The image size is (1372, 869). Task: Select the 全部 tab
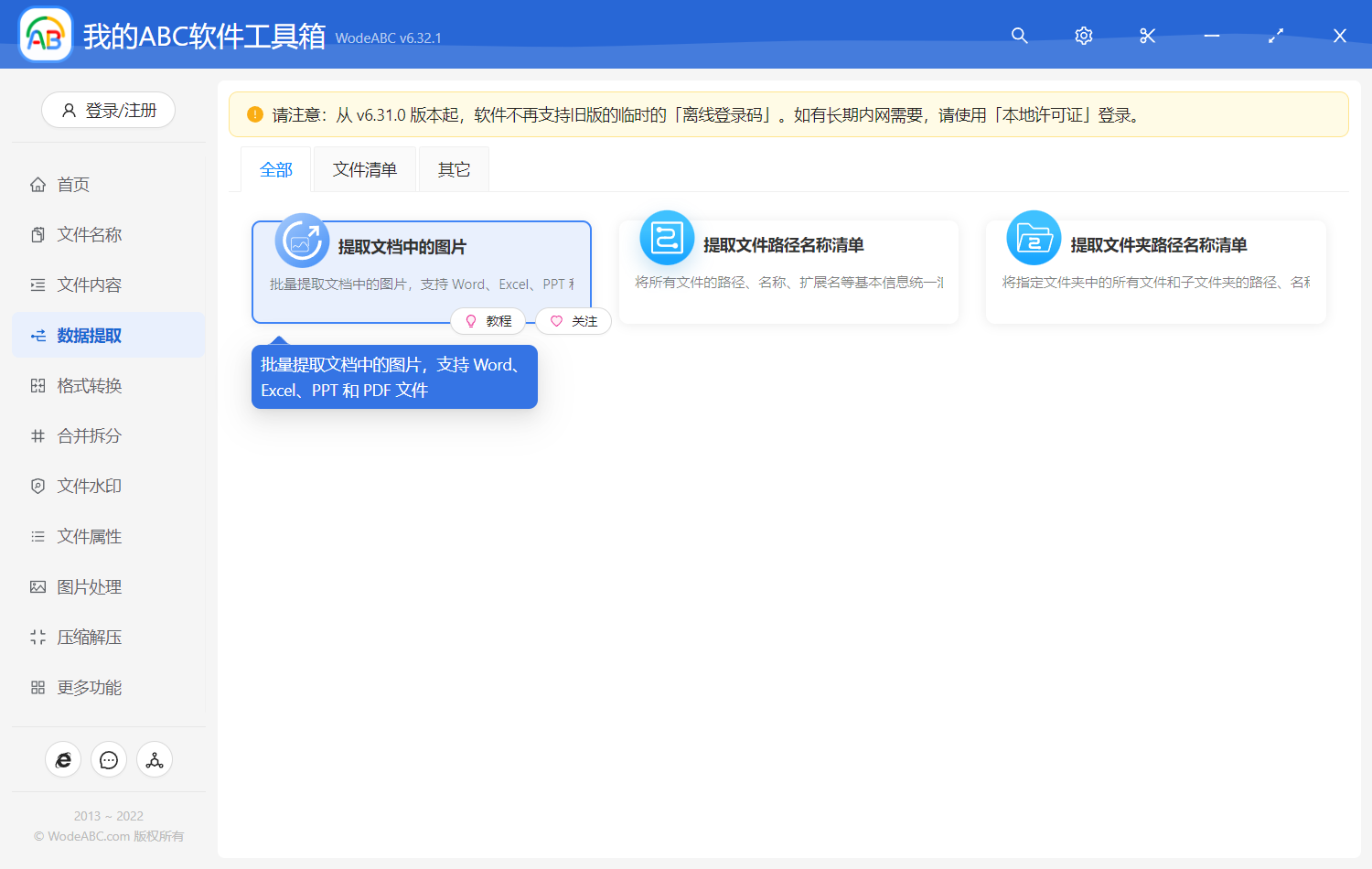tap(275, 168)
